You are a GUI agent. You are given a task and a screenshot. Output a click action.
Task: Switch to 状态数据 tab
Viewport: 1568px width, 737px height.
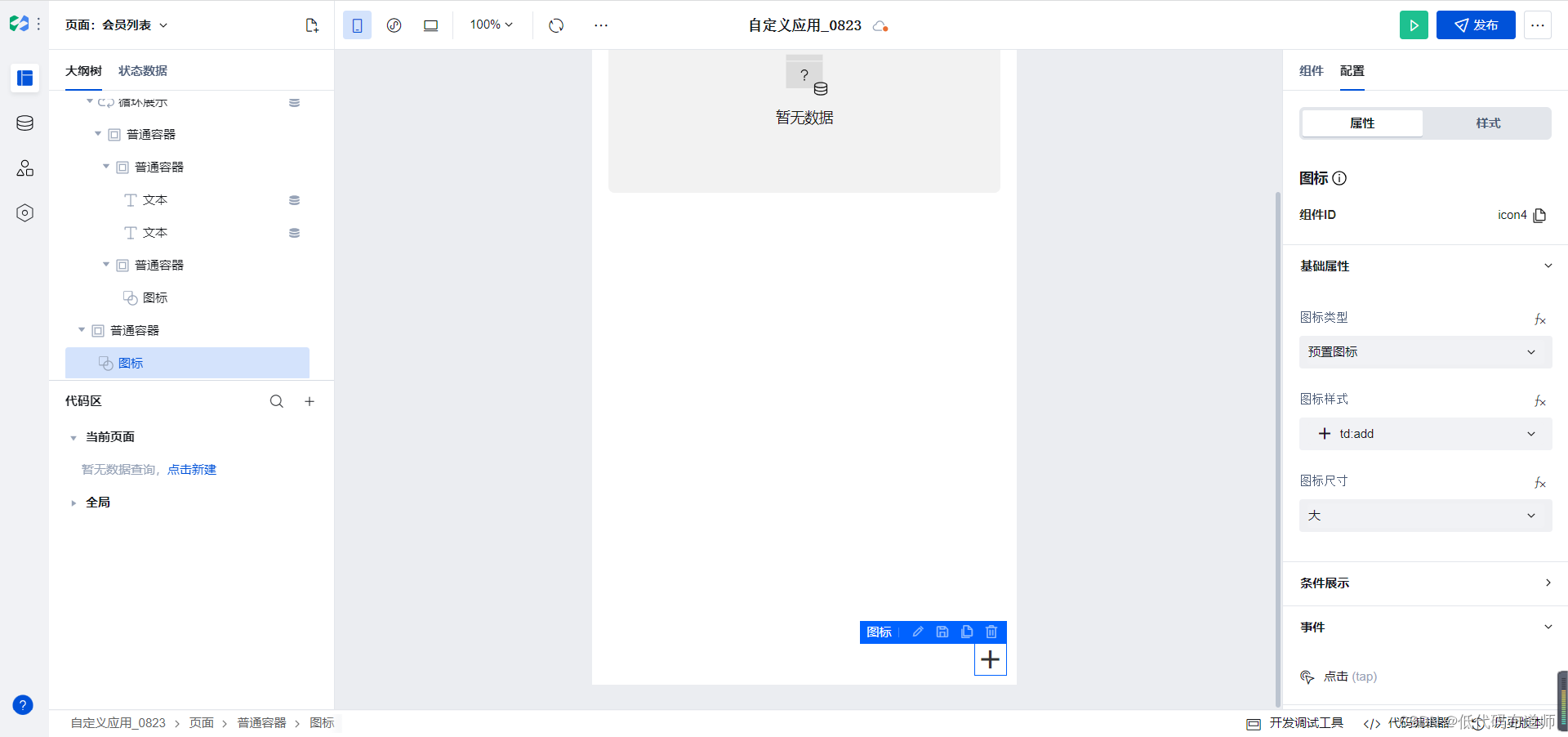[x=143, y=71]
